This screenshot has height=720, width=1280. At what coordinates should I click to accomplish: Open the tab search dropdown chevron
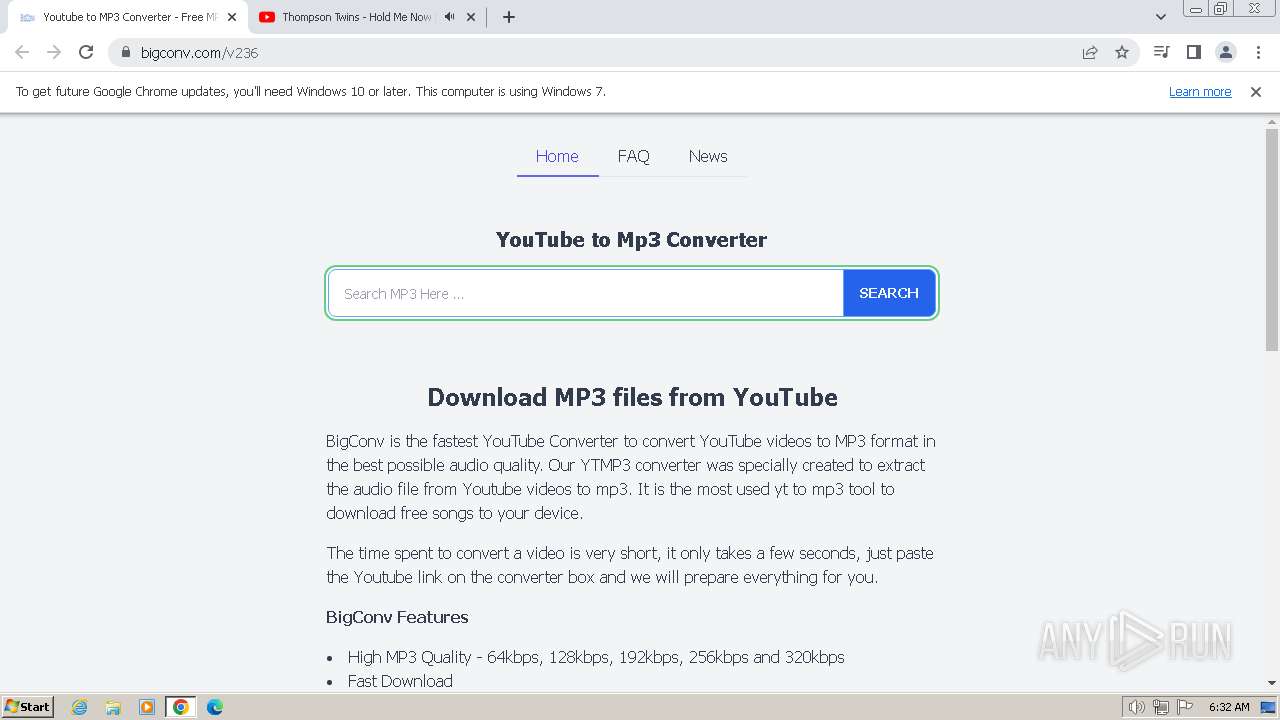click(x=1161, y=17)
